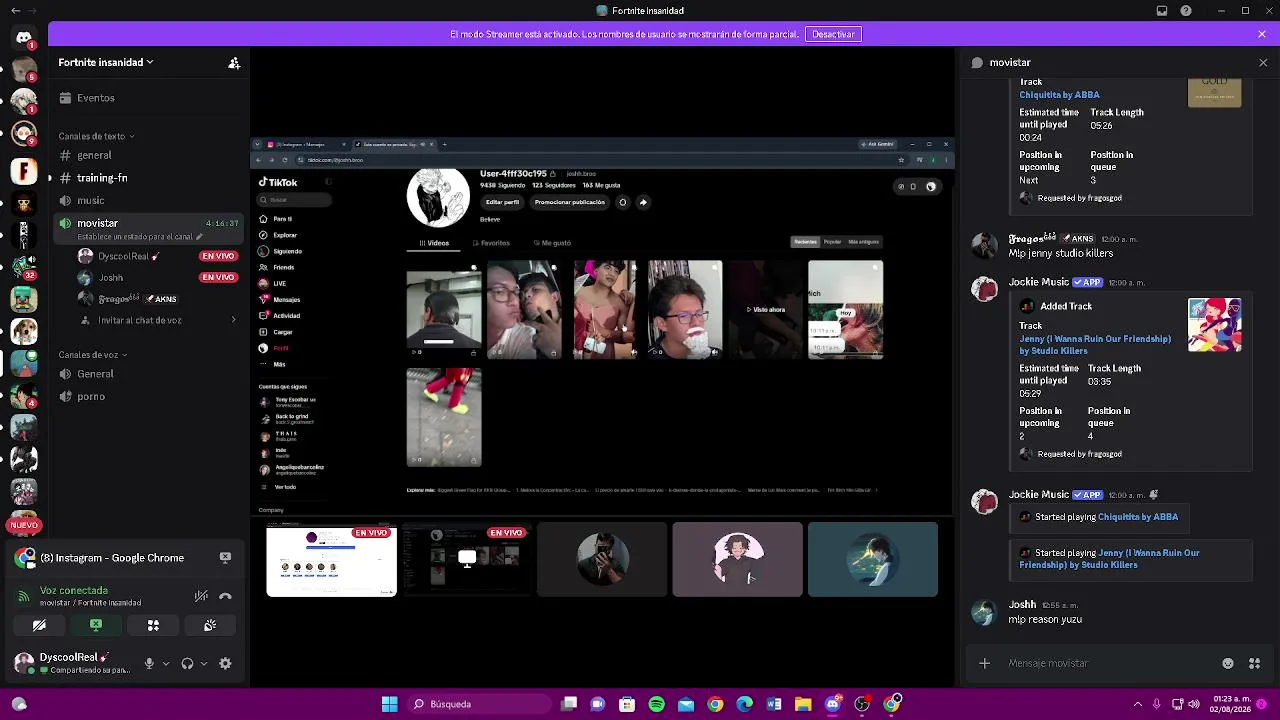Open Spotify from the taskbar
Screen dimensions: 1280x720
coord(657,704)
